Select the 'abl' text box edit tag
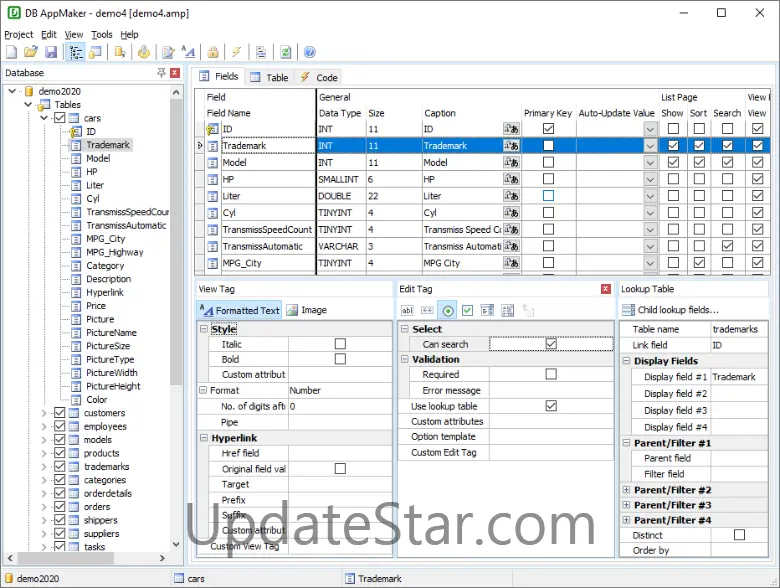The height and width of the screenshot is (588, 780). (407, 310)
